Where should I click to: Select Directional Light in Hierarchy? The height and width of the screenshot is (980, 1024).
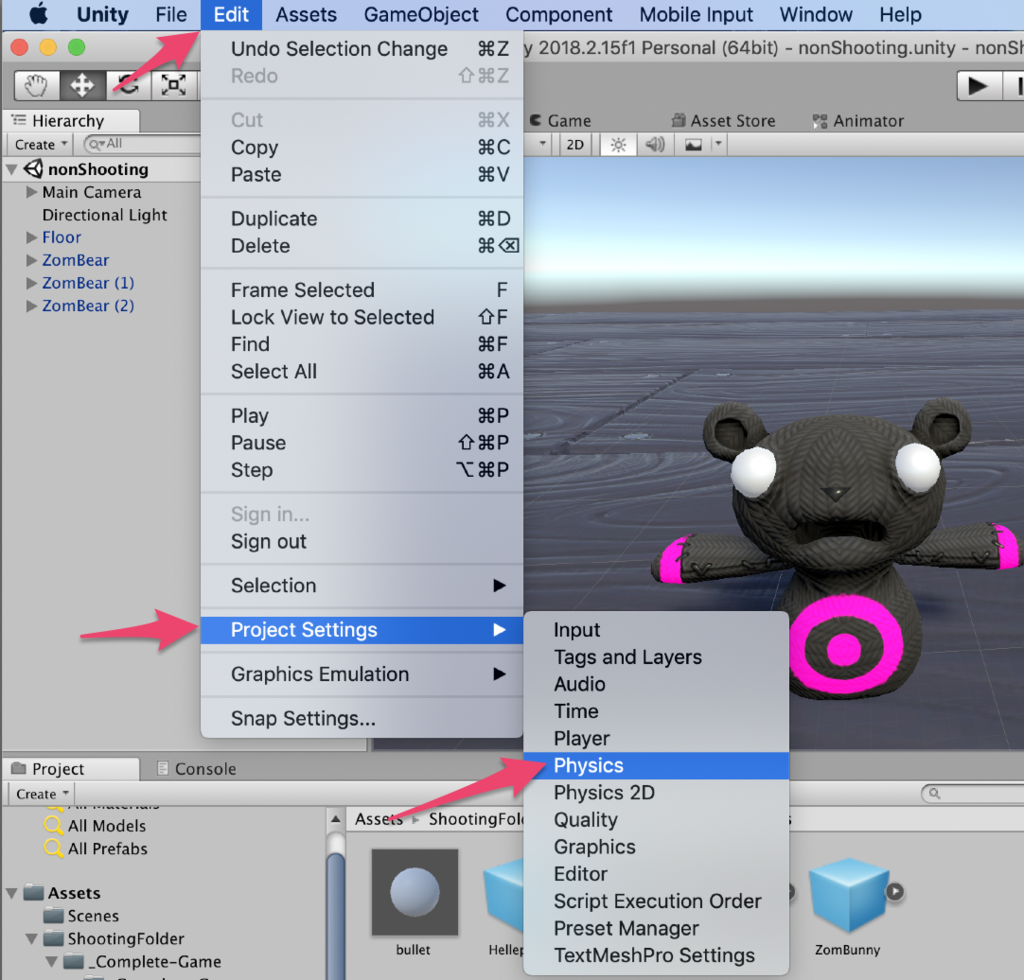tap(104, 215)
